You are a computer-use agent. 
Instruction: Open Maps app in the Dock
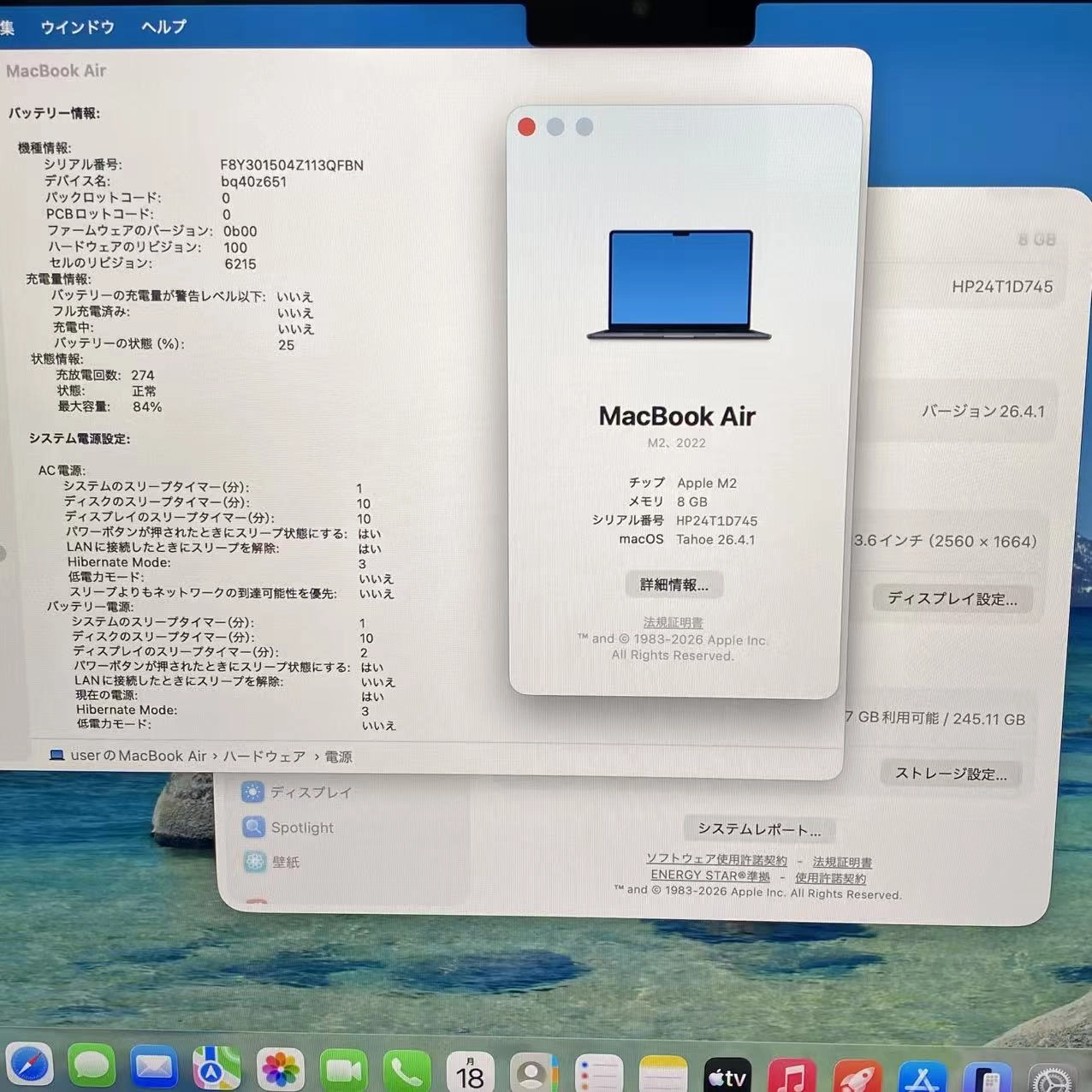[217, 1069]
